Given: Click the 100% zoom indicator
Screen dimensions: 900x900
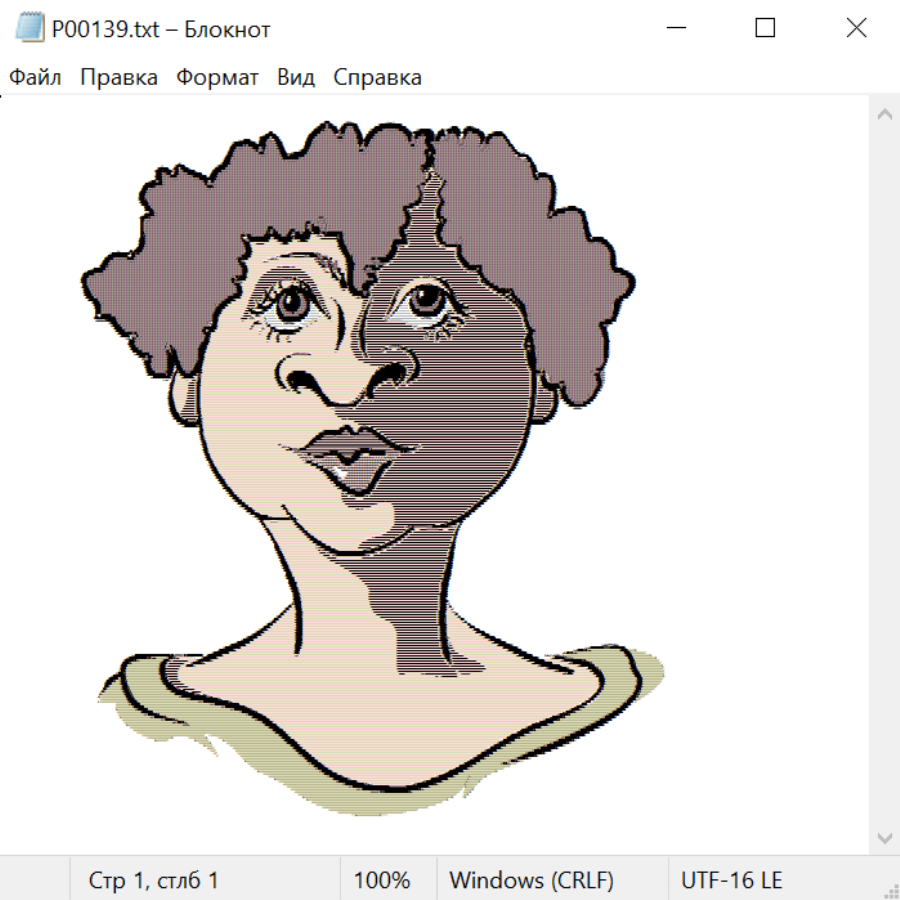Looking at the screenshot, I should (382, 881).
